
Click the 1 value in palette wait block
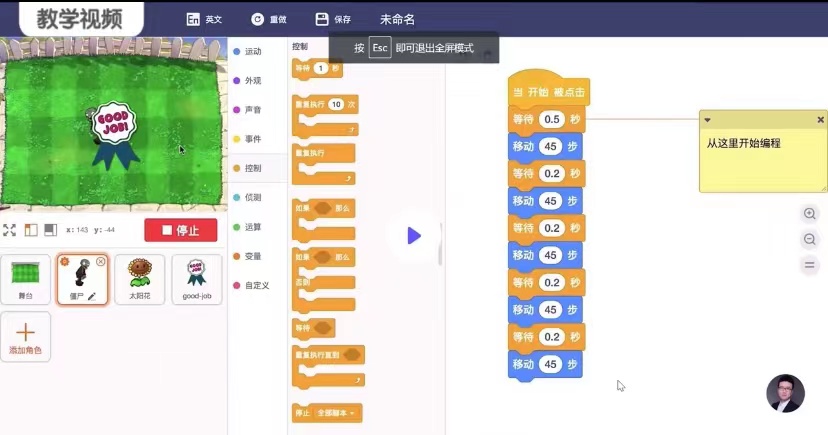pos(320,68)
